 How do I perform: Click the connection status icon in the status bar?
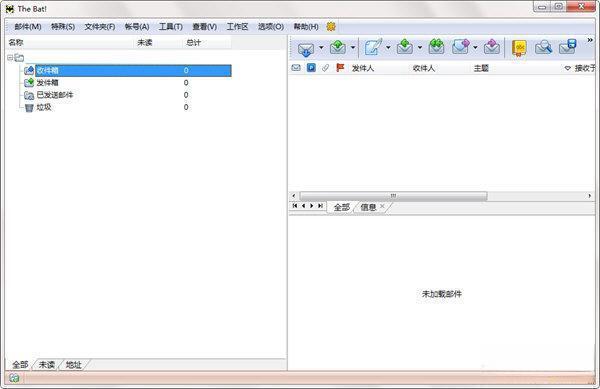[14, 378]
